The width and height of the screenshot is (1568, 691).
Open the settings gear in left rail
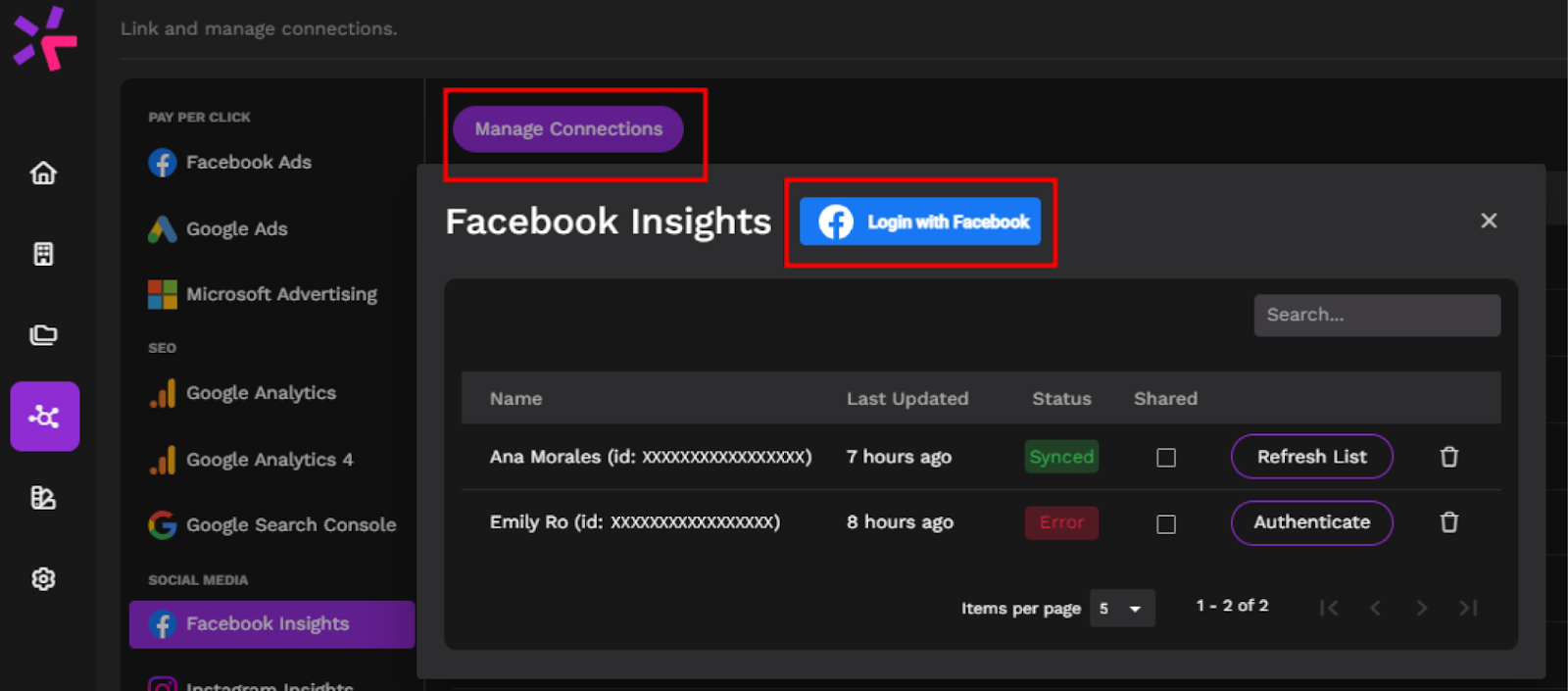pos(43,579)
